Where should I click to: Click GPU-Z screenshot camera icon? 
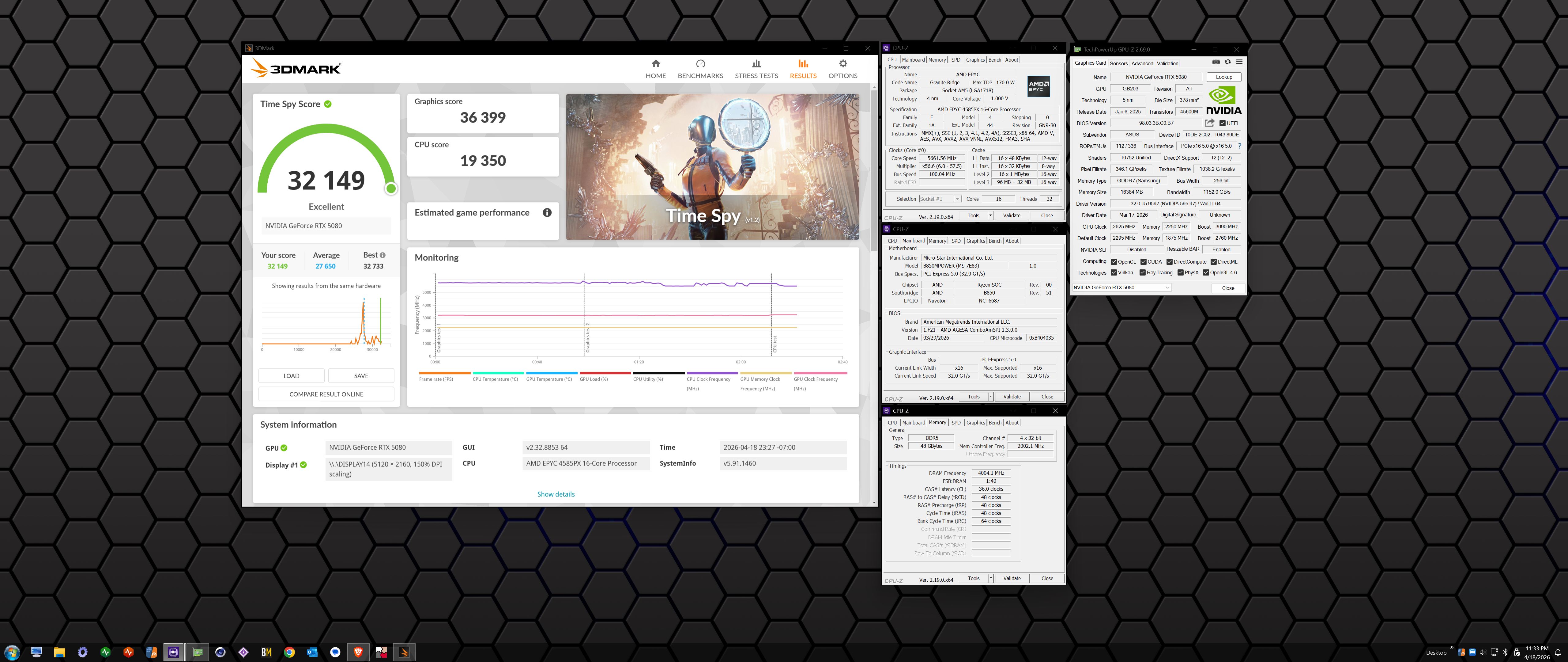[1216, 62]
